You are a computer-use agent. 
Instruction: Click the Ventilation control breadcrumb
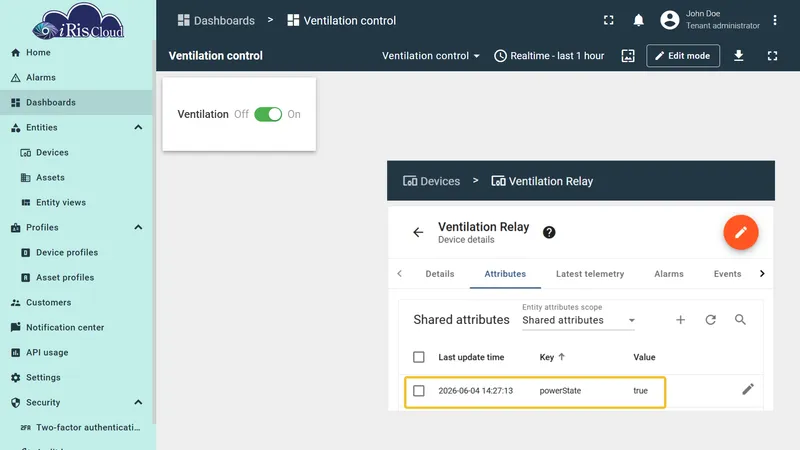coord(342,20)
